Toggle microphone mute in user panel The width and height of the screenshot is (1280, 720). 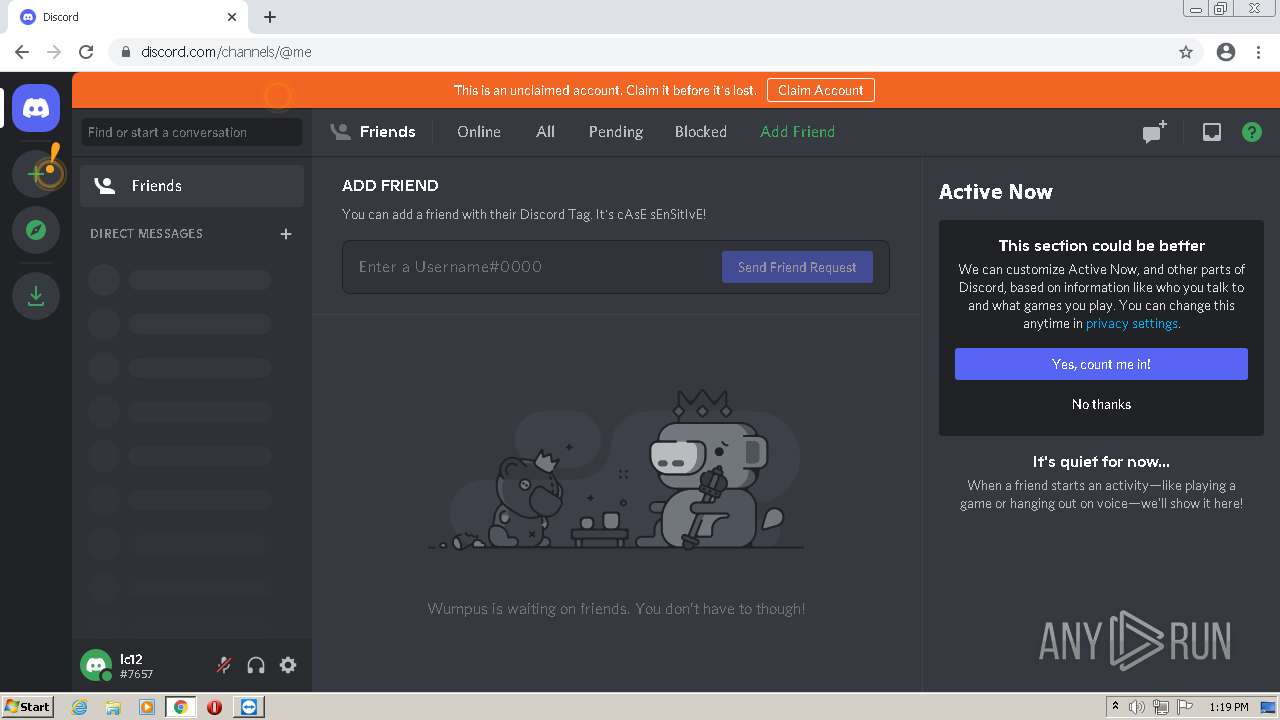tap(224, 665)
